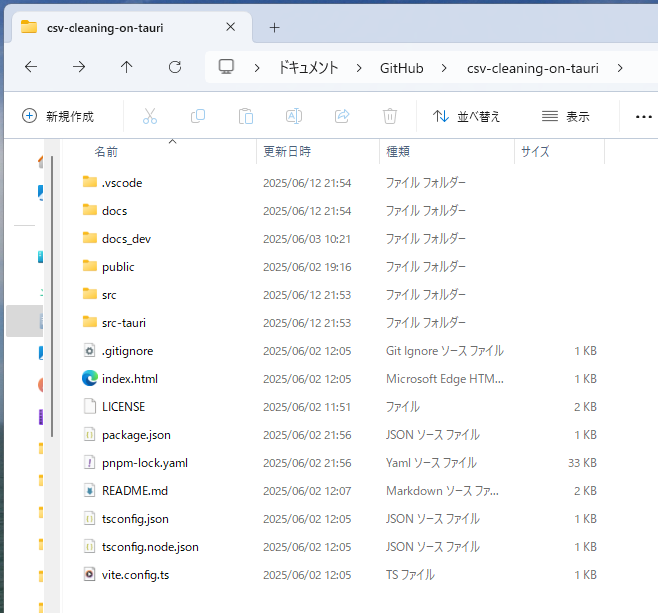
Task: Click the Rename icon in toolbar
Action: point(294,116)
